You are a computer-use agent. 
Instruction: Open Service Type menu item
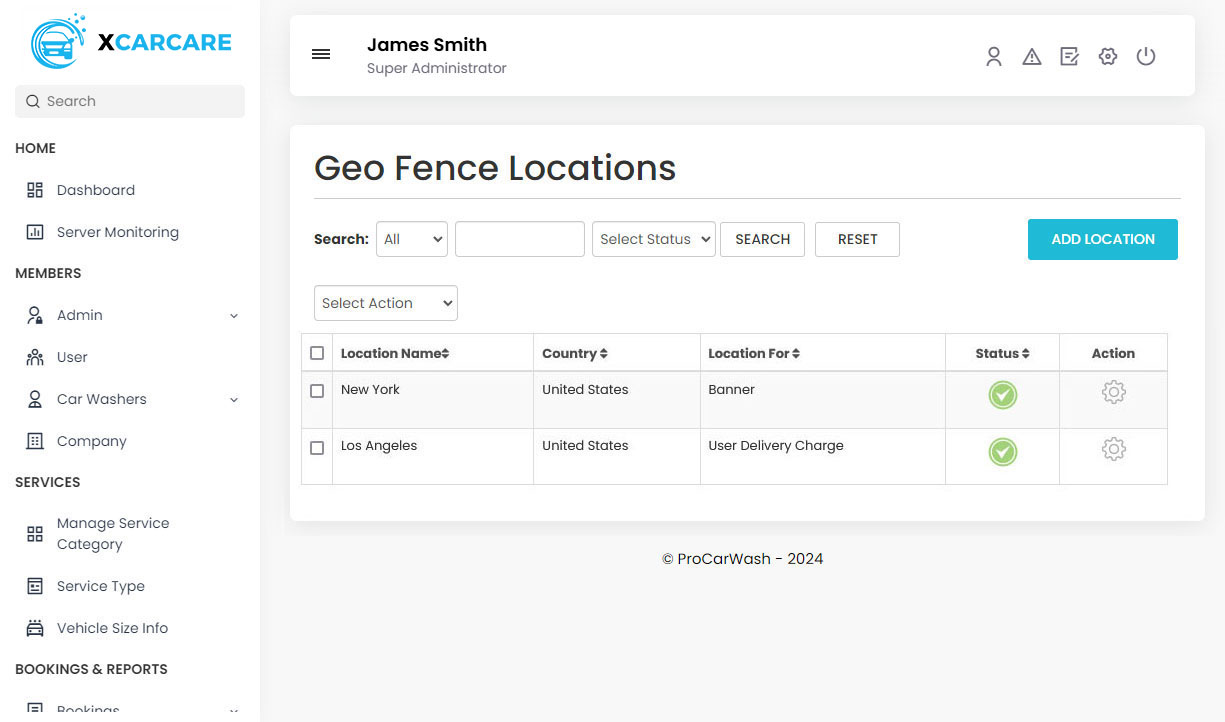point(101,586)
